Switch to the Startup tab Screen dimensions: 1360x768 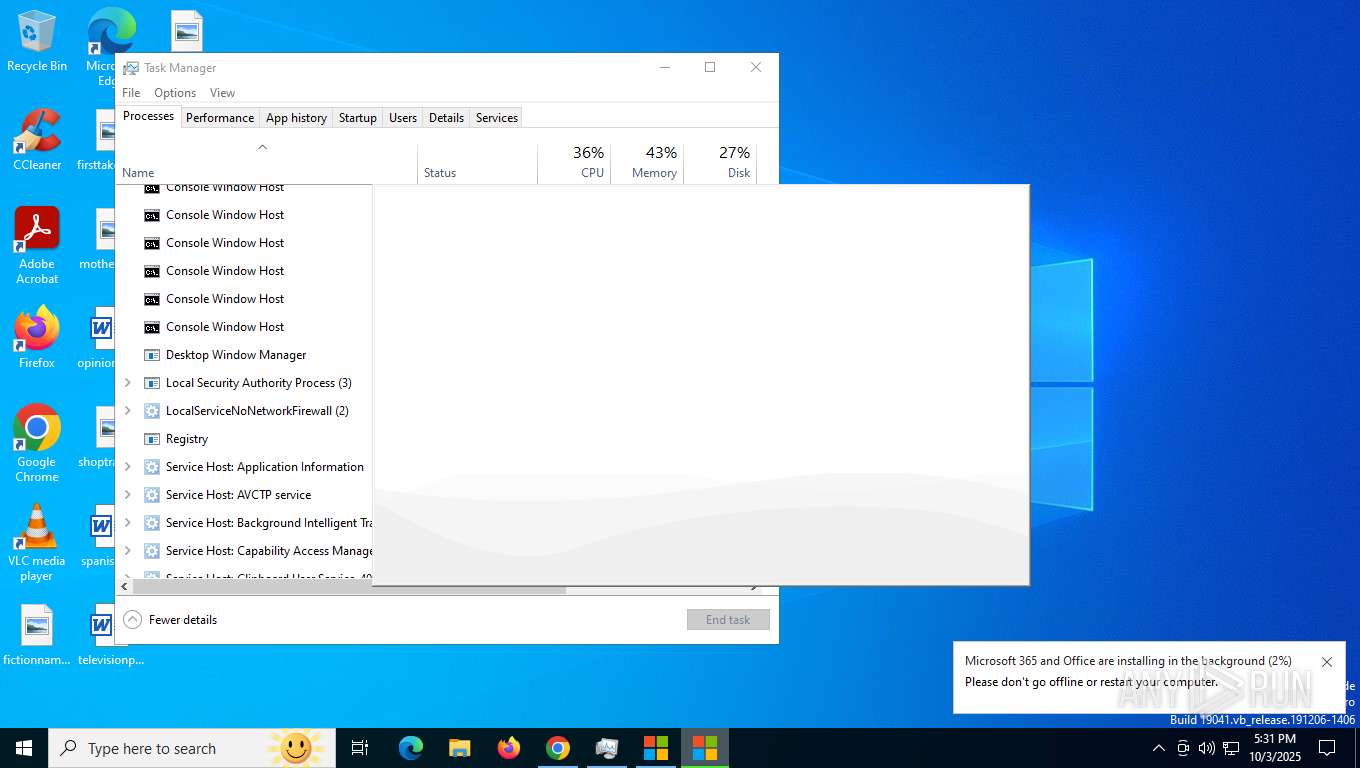point(357,118)
